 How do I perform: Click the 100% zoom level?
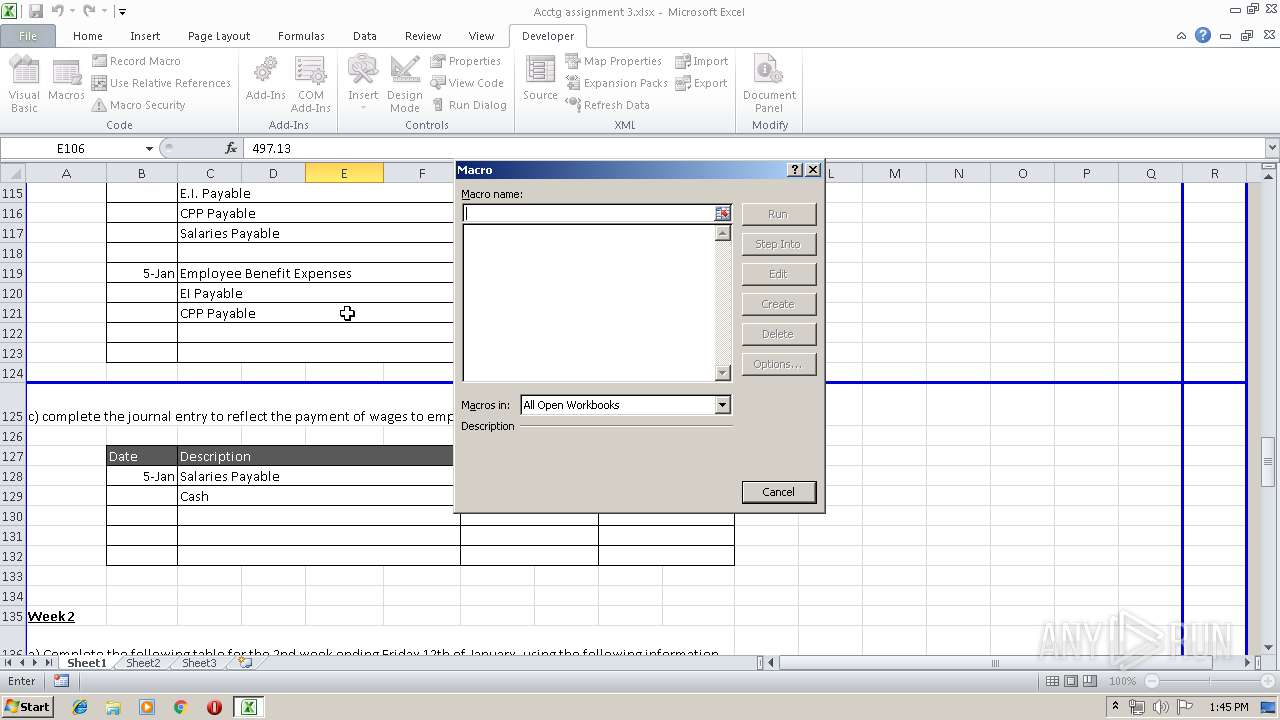pos(1123,681)
